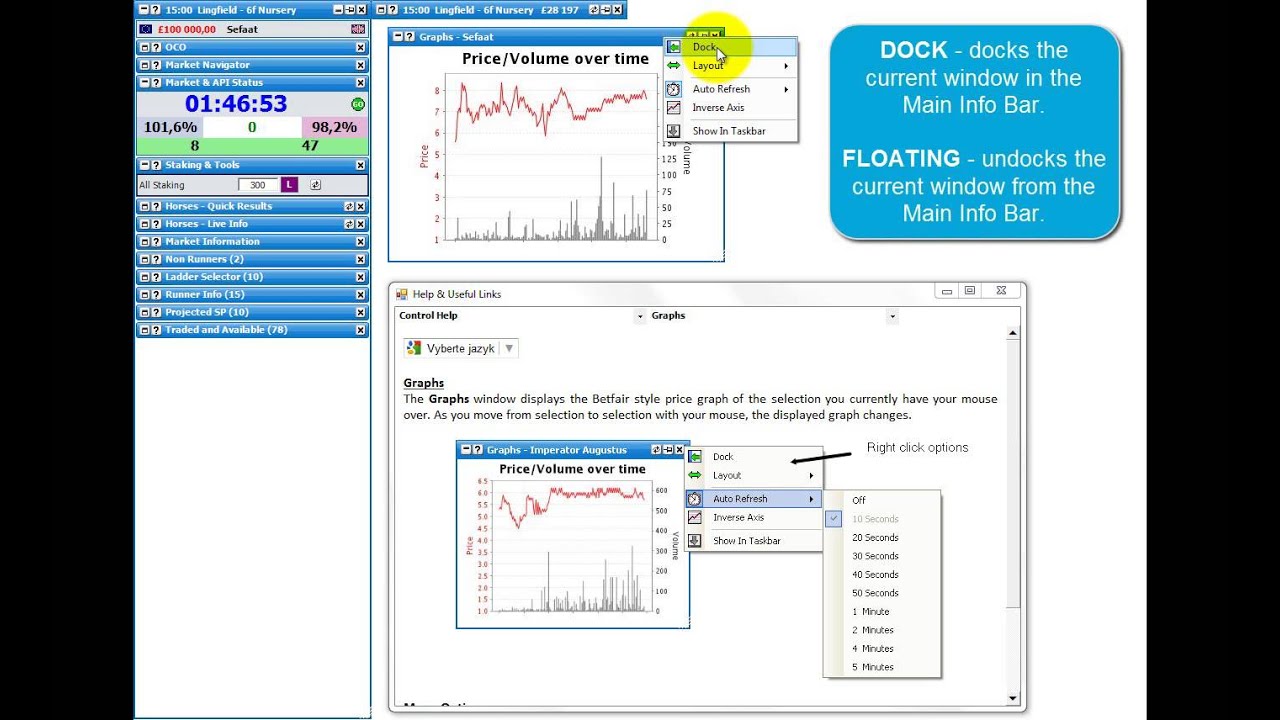
Task: Collapse the Staking & Tools panel
Action: [x=144, y=165]
